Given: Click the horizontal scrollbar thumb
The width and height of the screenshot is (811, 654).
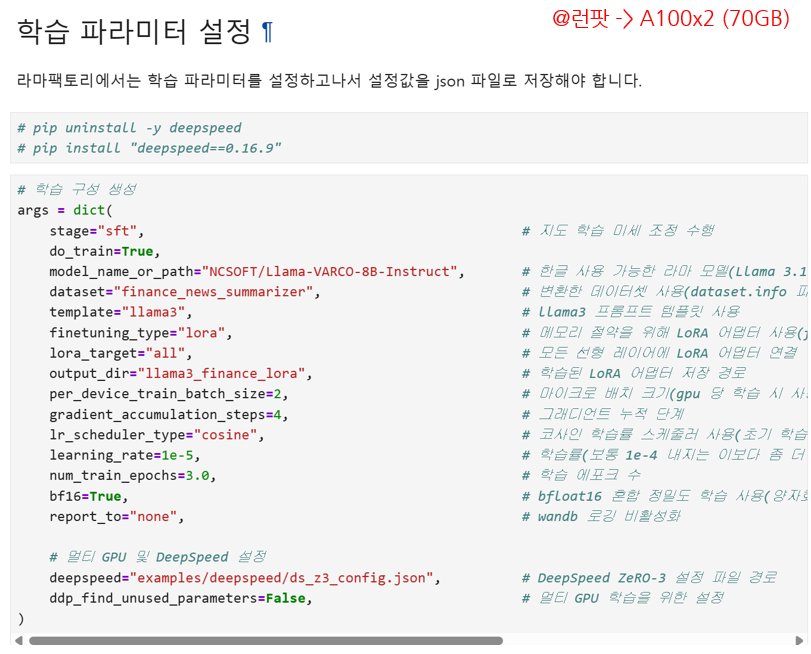Looking at the screenshot, I should point(266,641).
